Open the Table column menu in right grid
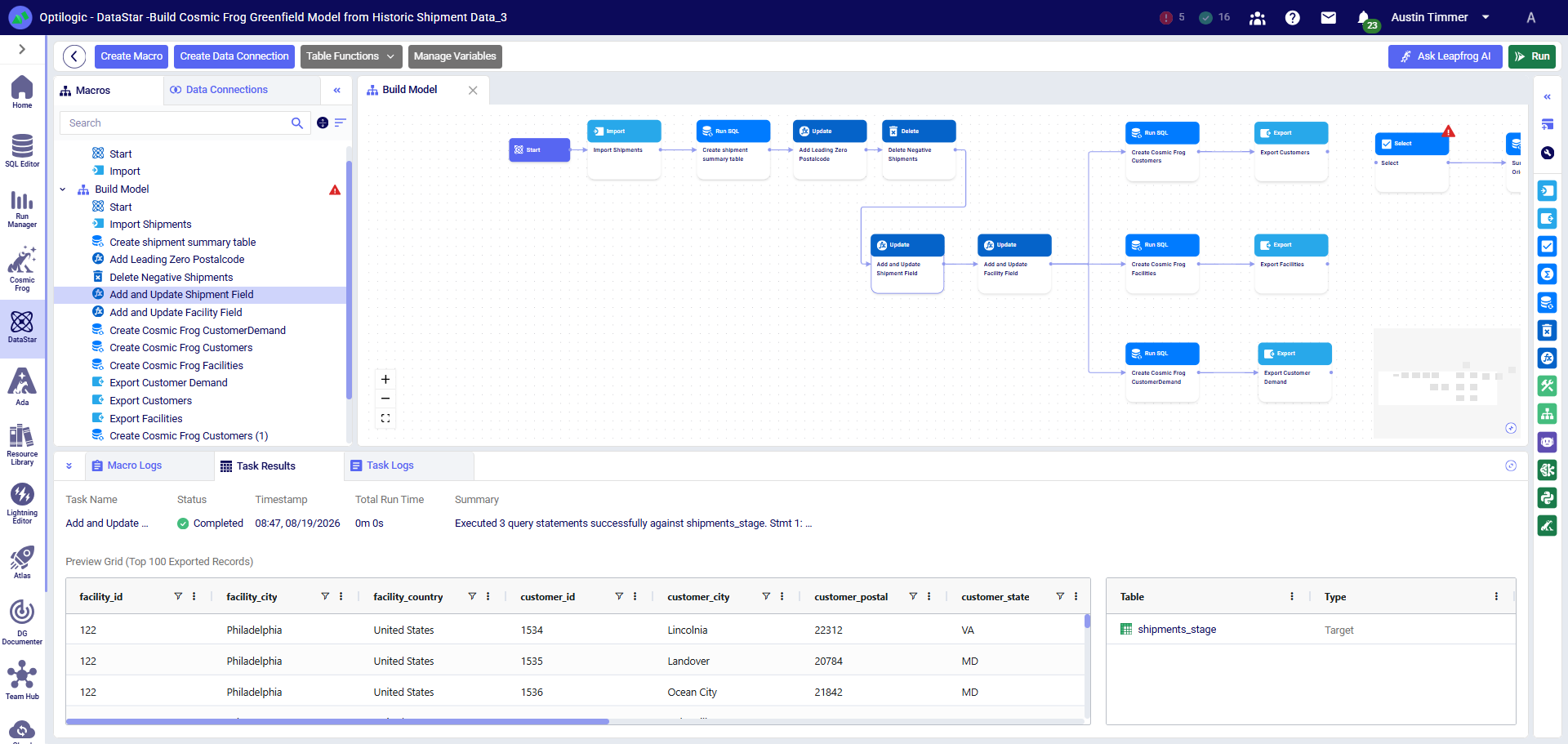This screenshot has height=744, width=1568. pyautogui.click(x=1292, y=597)
